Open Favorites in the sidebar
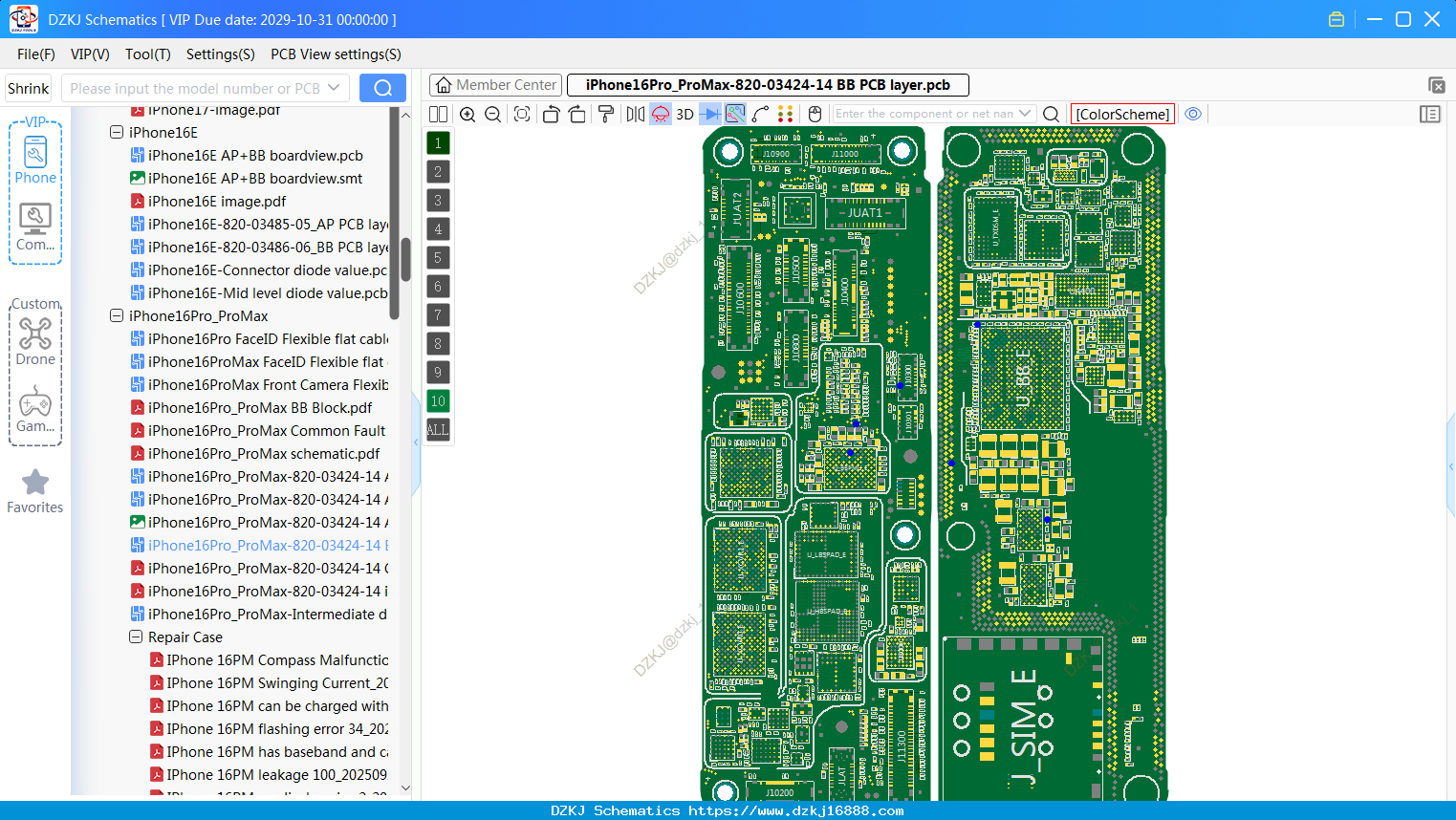This screenshot has width=1456, height=820. point(35,492)
